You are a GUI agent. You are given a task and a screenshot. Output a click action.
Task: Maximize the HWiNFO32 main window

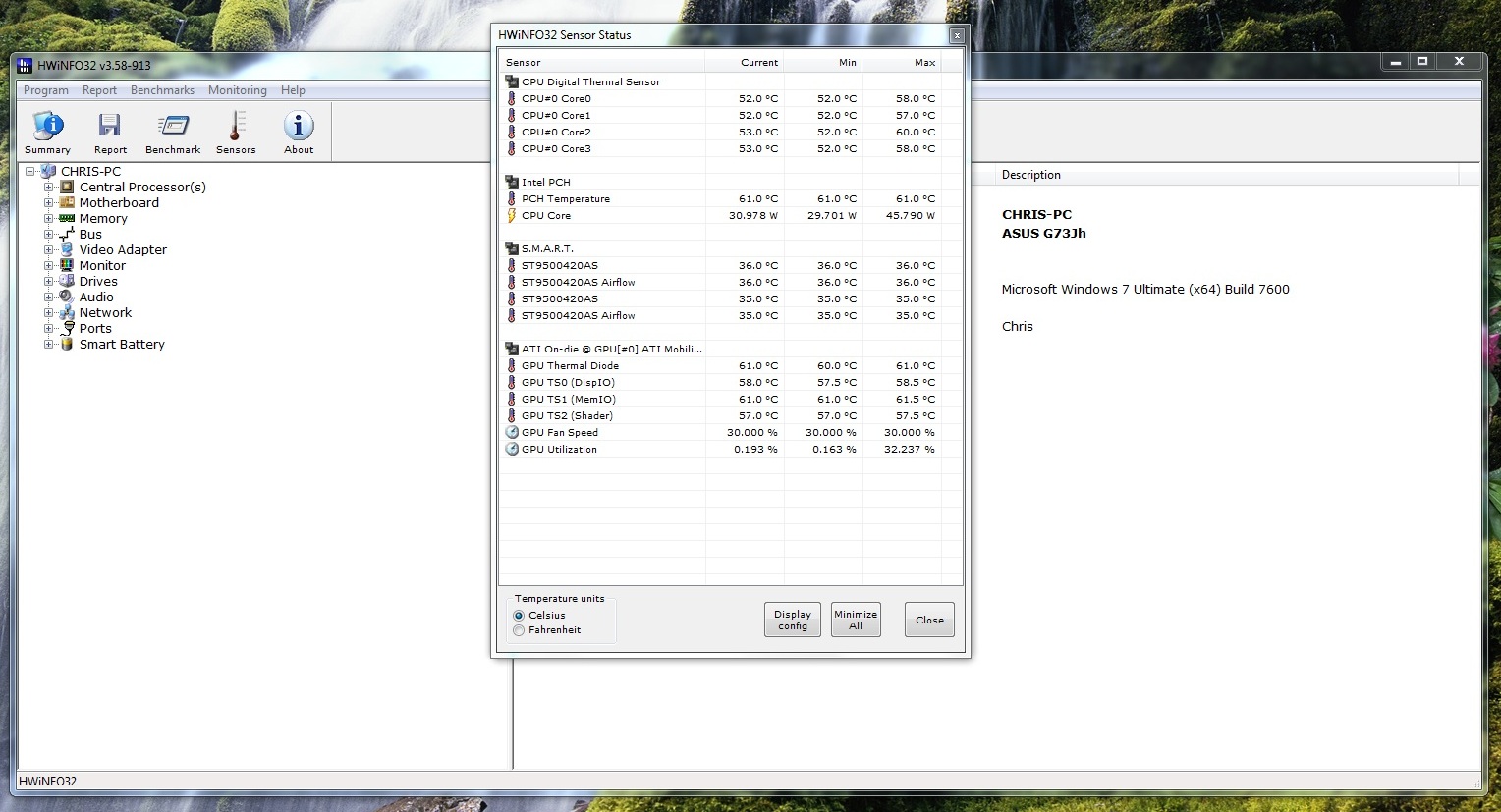1421,61
